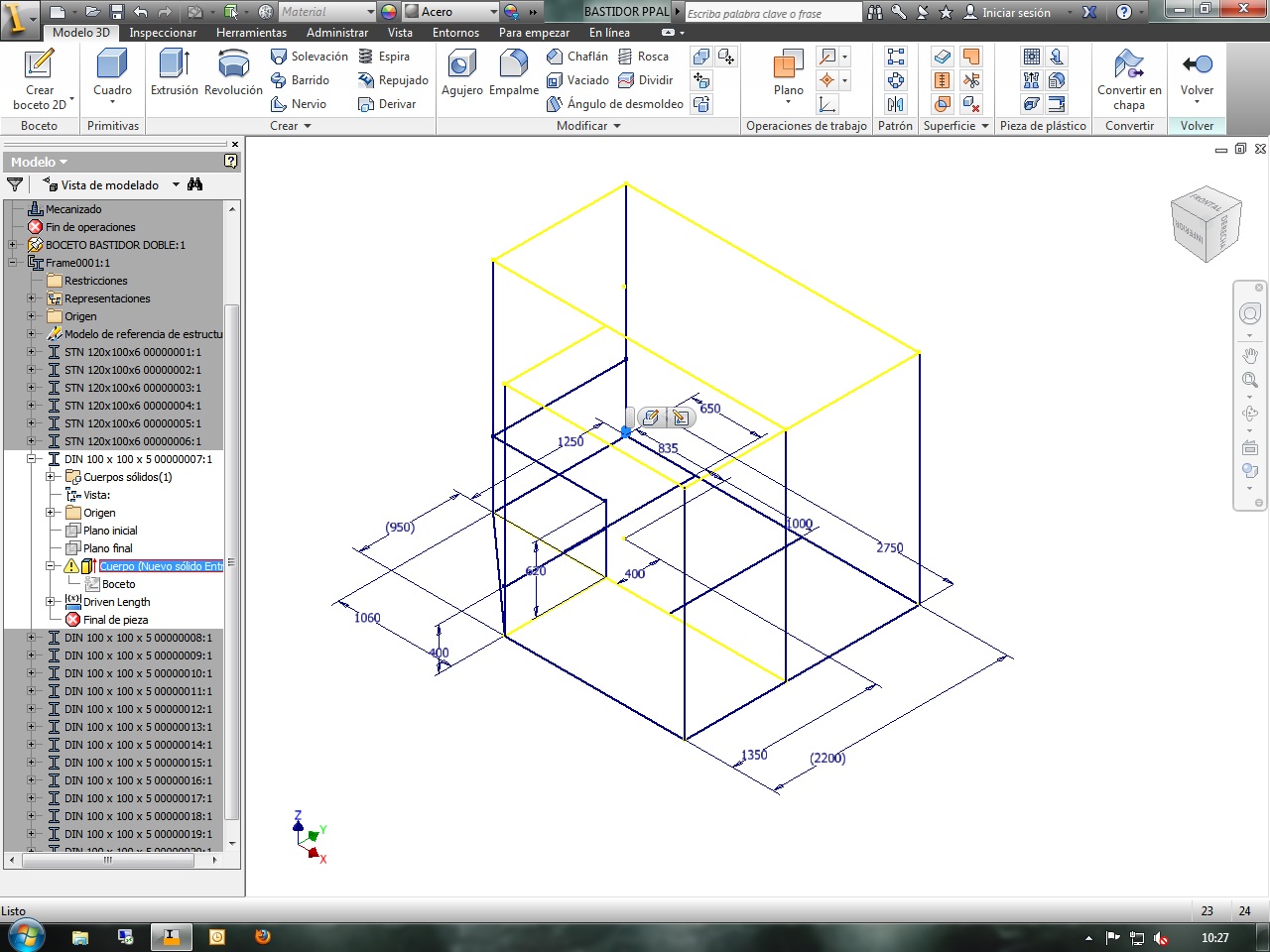
Task: Expand the Cuerpos sólidos(1) node
Action: (51, 477)
